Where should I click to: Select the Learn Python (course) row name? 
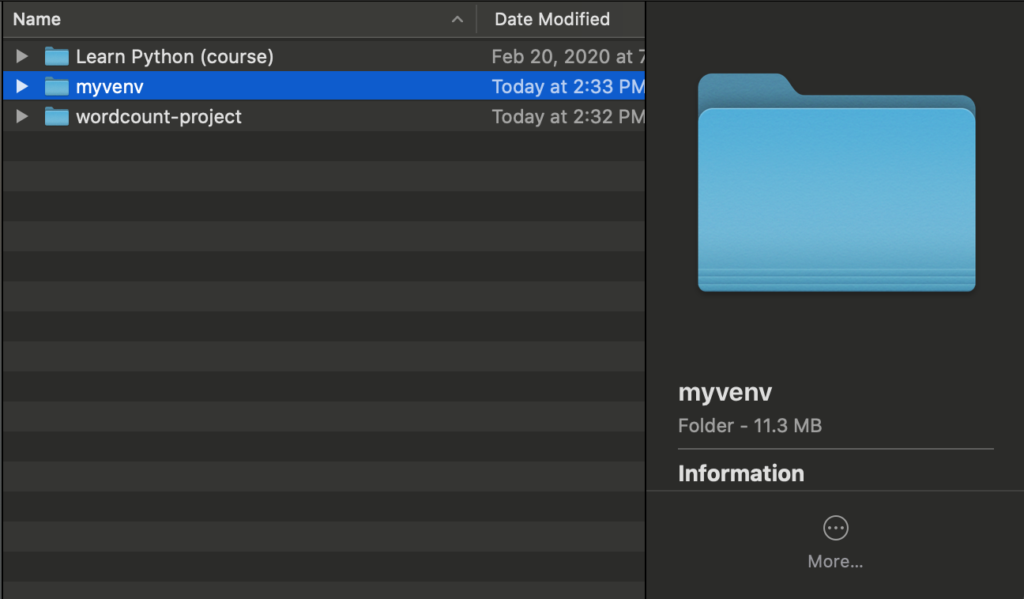(x=174, y=57)
